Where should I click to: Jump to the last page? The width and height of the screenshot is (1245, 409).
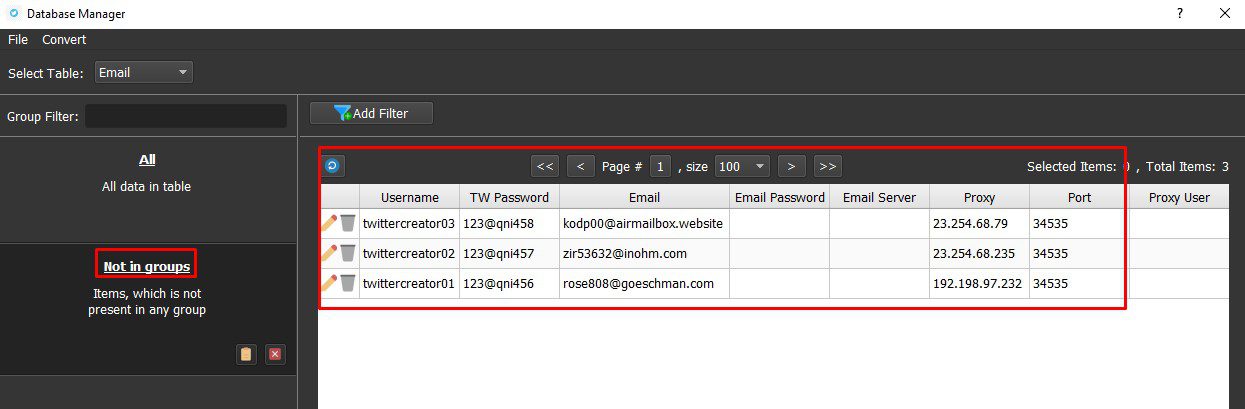tap(827, 166)
